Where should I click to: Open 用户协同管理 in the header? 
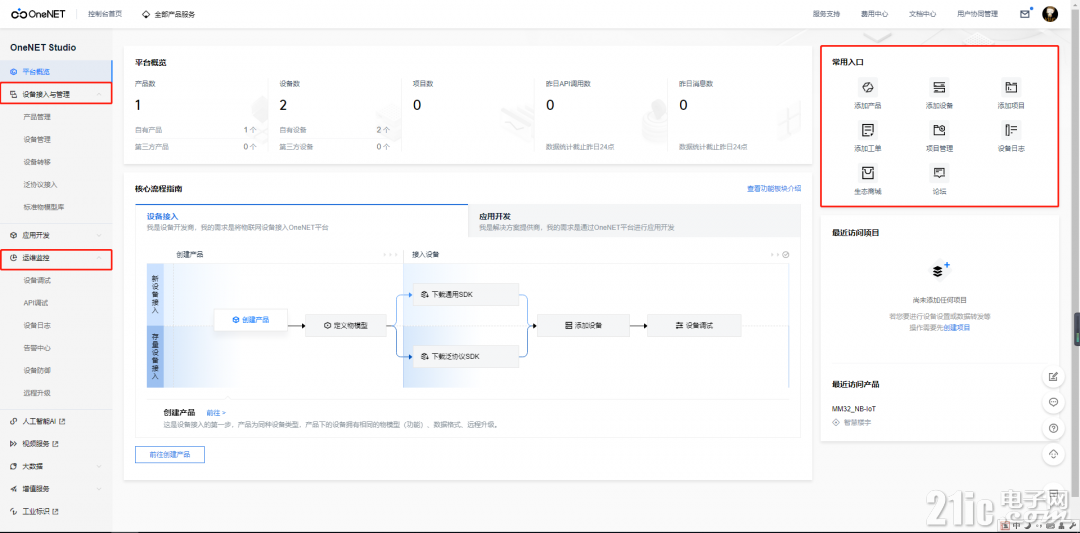coord(977,14)
